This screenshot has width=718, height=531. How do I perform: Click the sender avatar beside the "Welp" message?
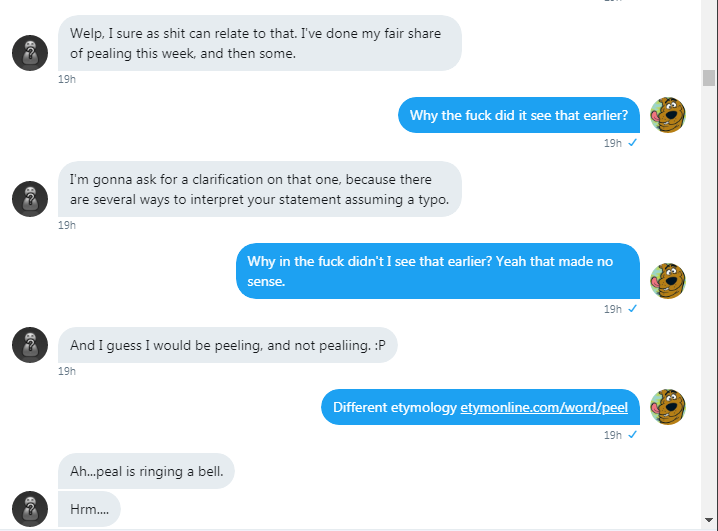[x=30, y=53]
